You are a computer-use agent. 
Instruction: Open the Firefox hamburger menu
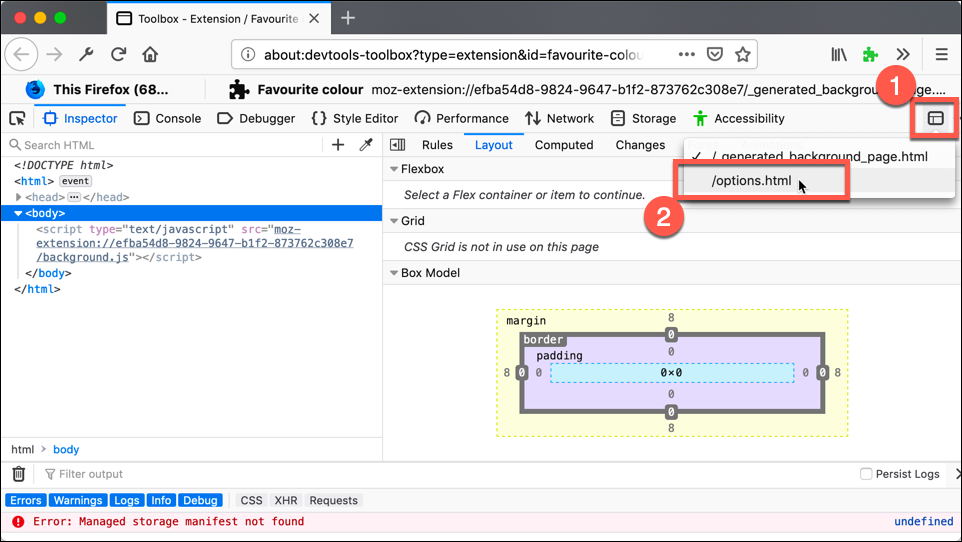pyautogui.click(x=942, y=55)
